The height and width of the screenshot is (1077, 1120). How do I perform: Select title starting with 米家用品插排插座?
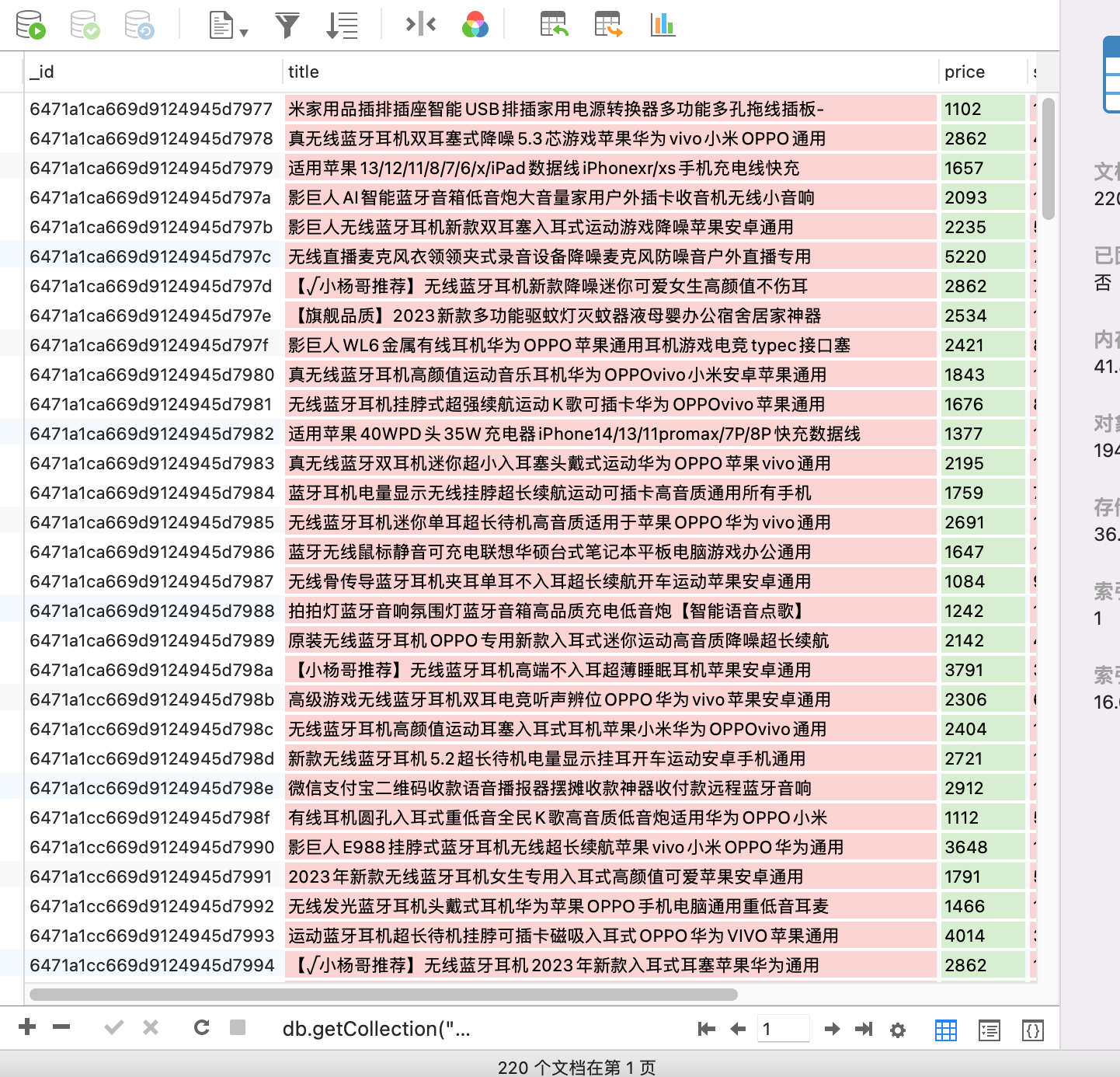tap(610, 109)
